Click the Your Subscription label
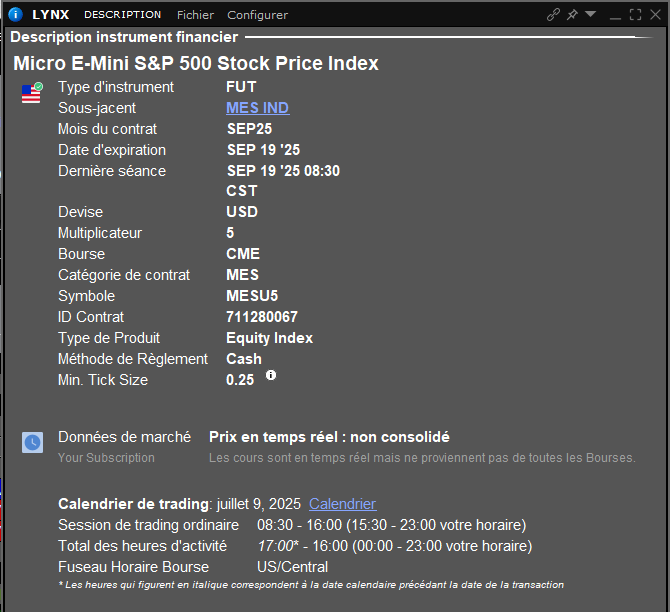 (x=106, y=458)
